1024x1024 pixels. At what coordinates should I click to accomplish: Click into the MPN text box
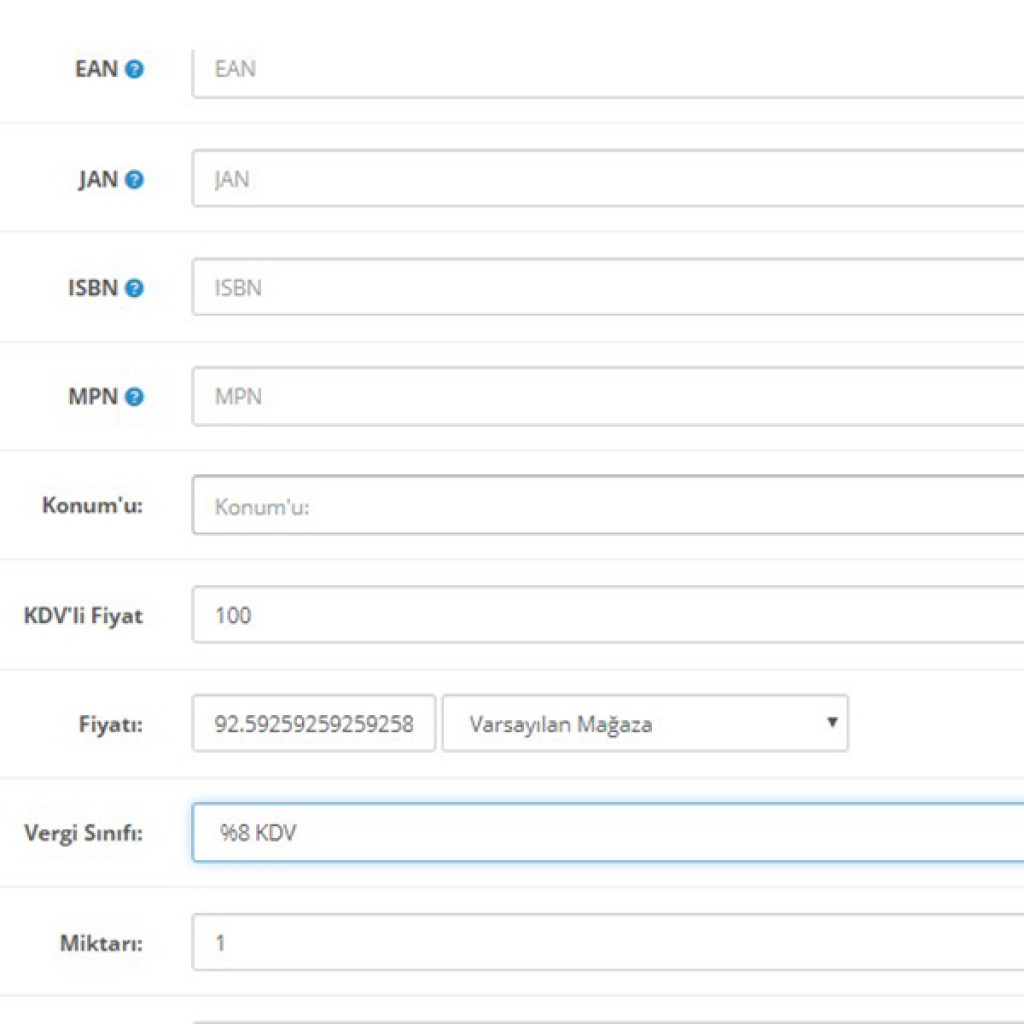(607, 397)
